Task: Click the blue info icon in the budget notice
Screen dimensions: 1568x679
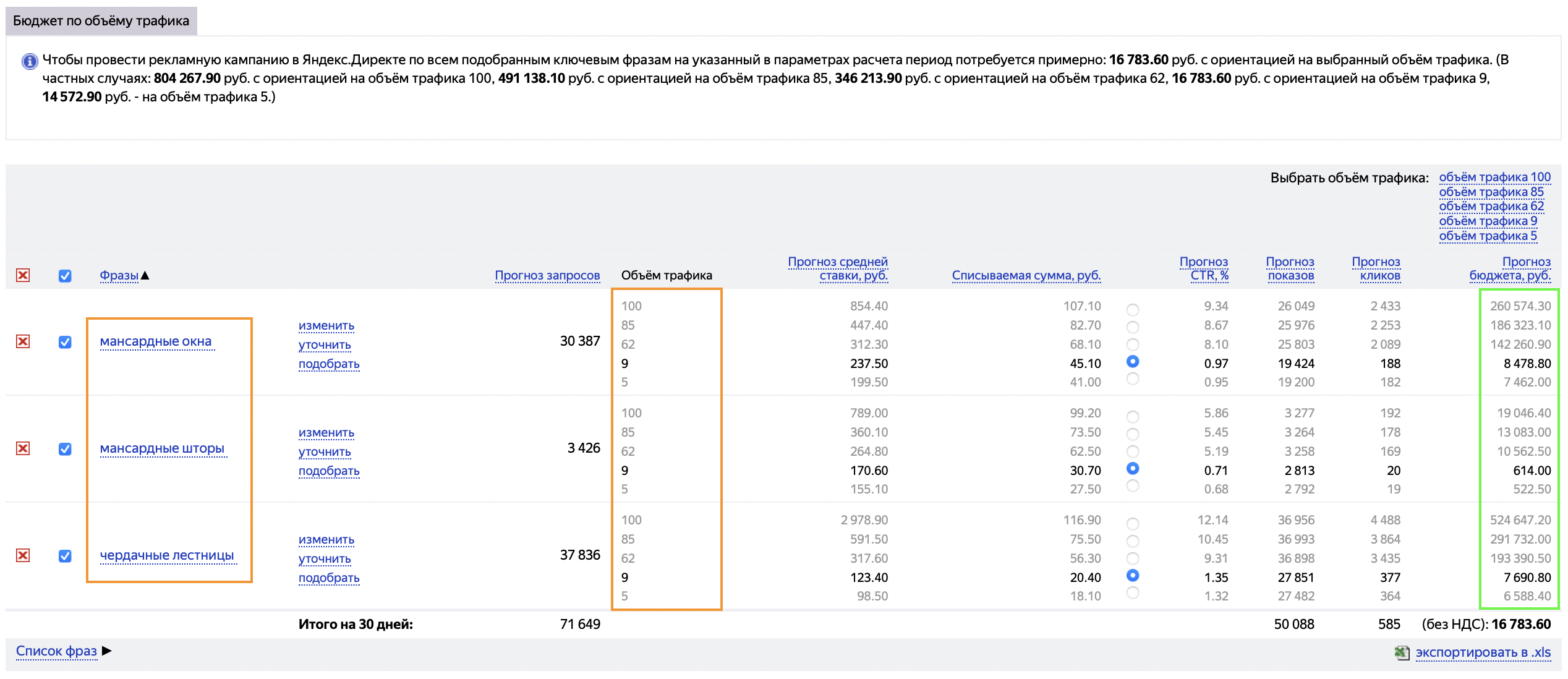Action: tap(29, 61)
